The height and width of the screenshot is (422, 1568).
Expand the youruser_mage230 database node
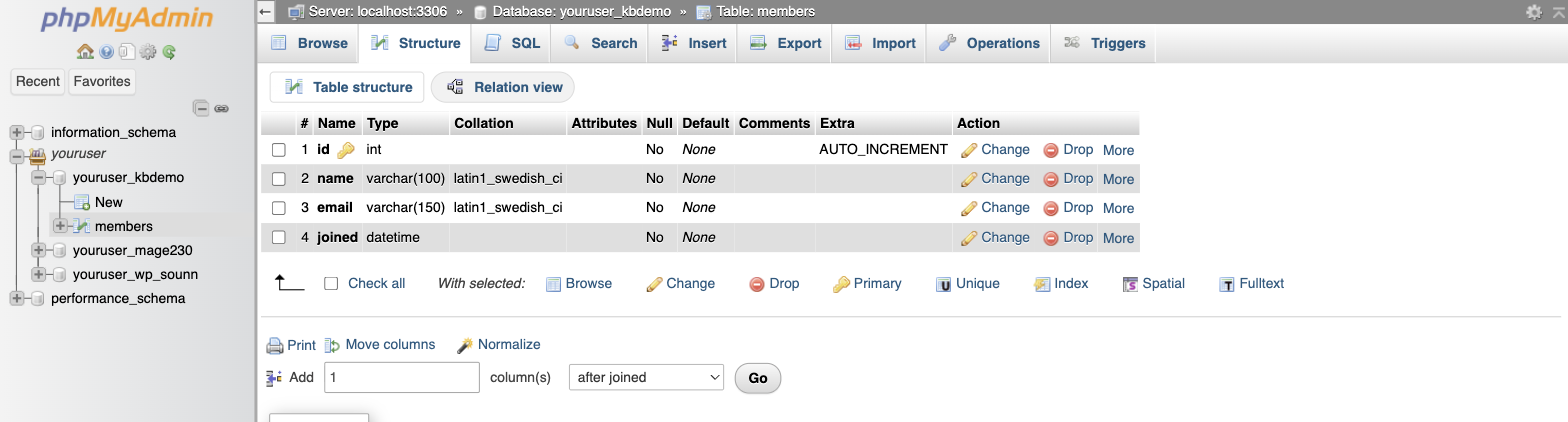click(x=39, y=250)
